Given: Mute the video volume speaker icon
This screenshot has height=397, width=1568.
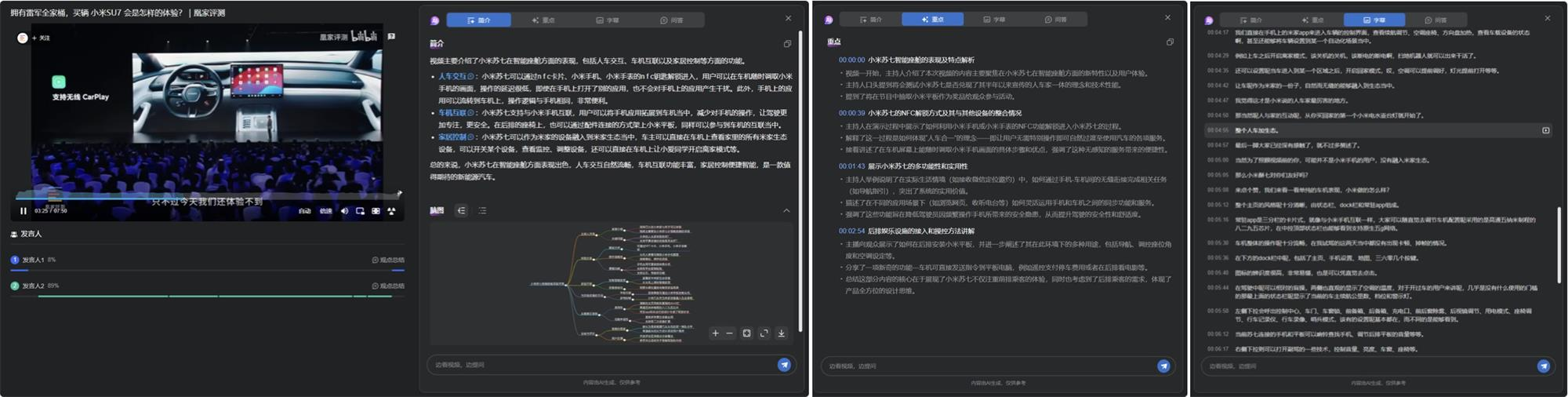Looking at the screenshot, I should click(344, 210).
